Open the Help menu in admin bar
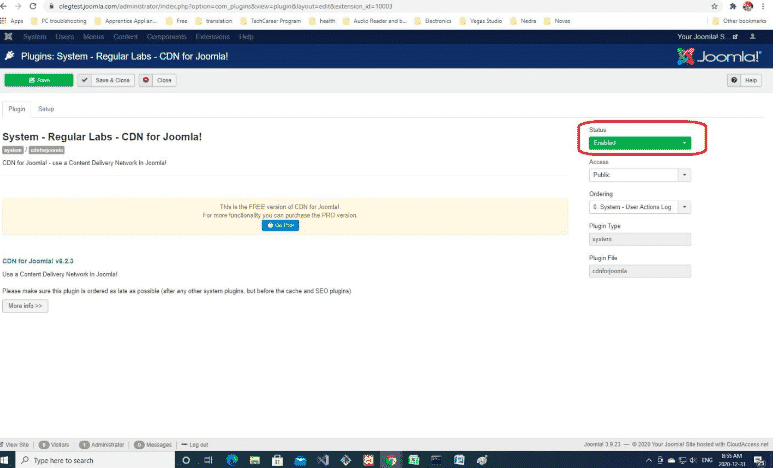This screenshot has width=776, height=468. coord(246,37)
